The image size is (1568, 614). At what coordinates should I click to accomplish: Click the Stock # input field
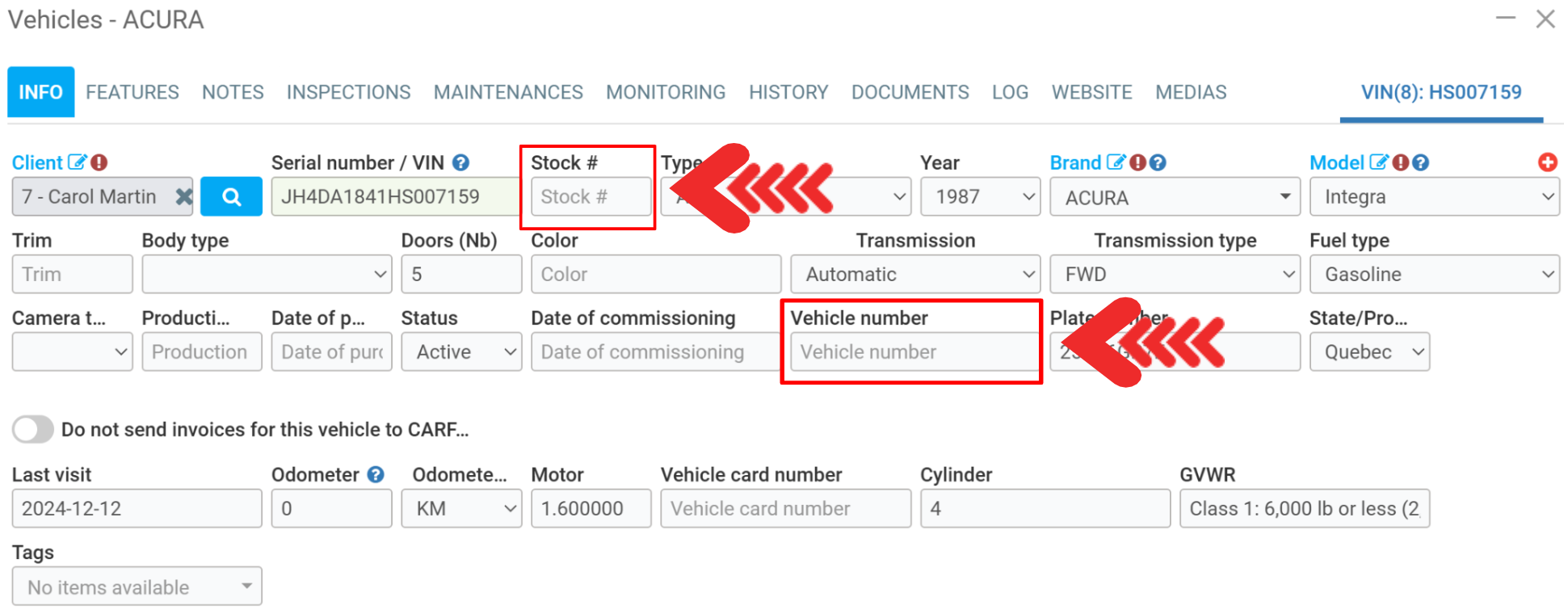point(591,197)
